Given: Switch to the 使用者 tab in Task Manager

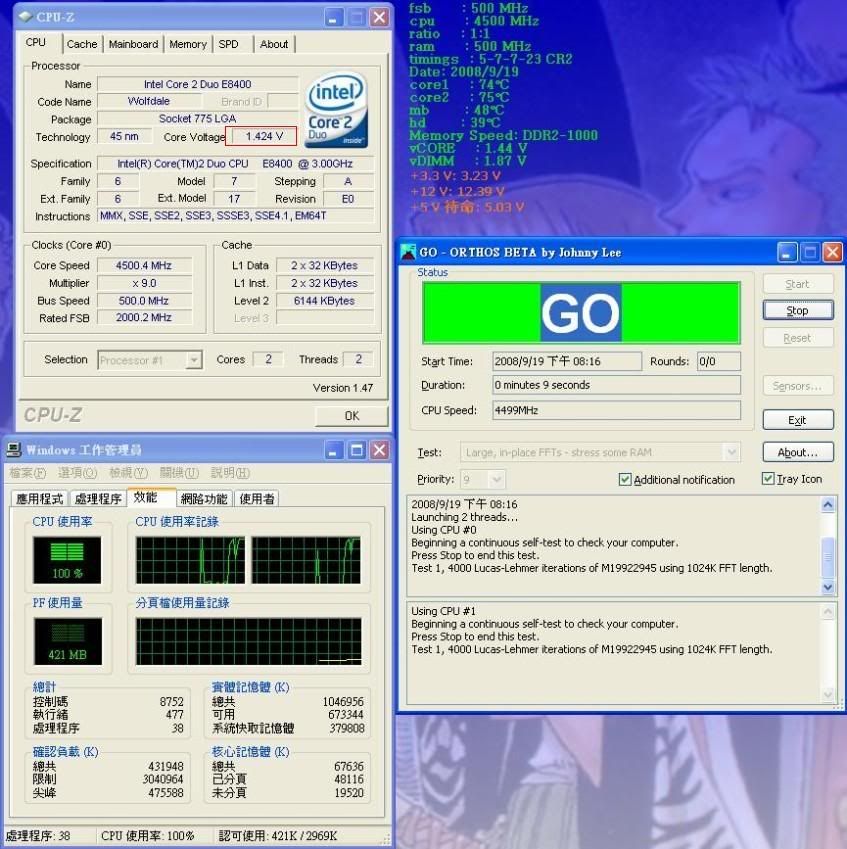Looking at the screenshot, I should (257, 499).
